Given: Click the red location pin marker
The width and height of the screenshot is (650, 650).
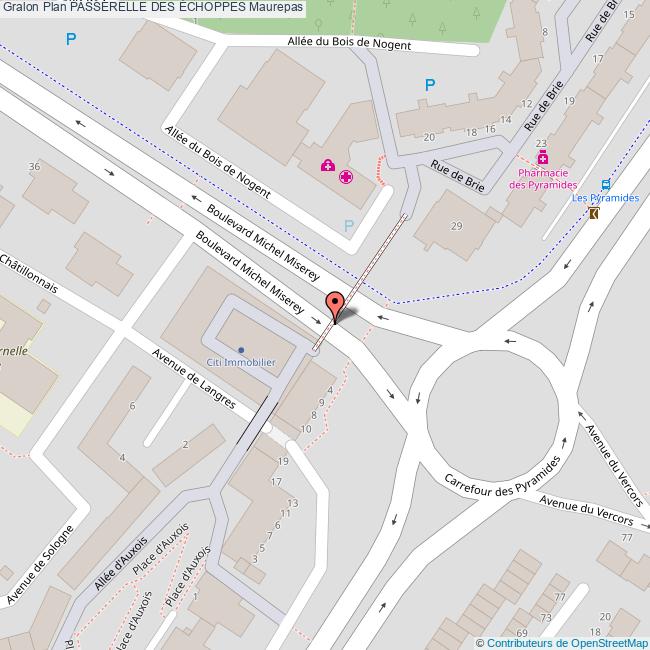Looking at the screenshot, I should click(x=335, y=307).
